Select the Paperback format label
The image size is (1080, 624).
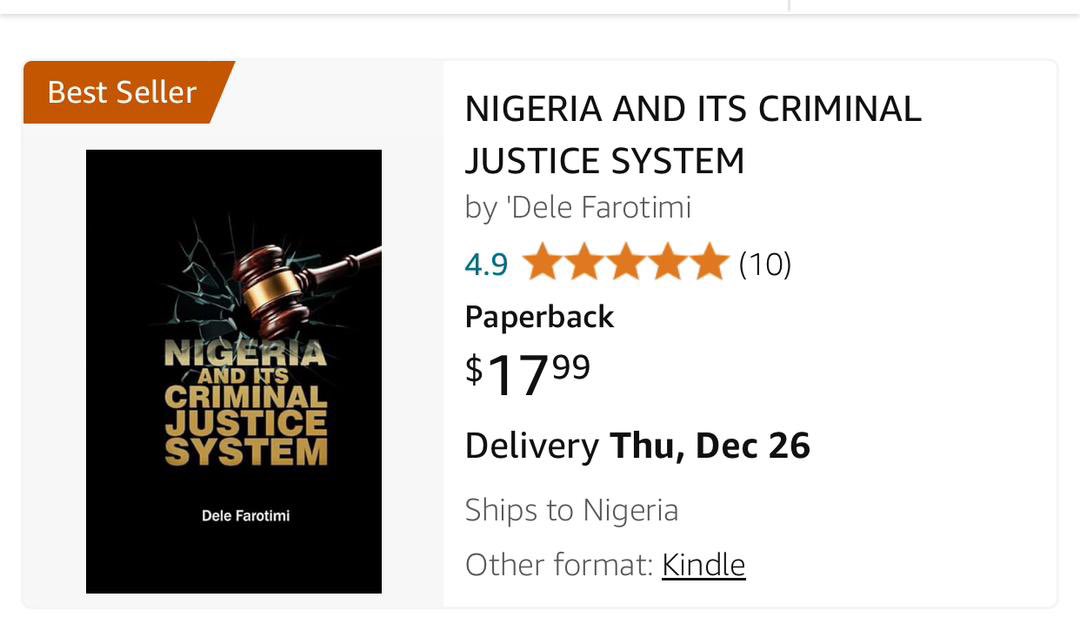(x=538, y=317)
